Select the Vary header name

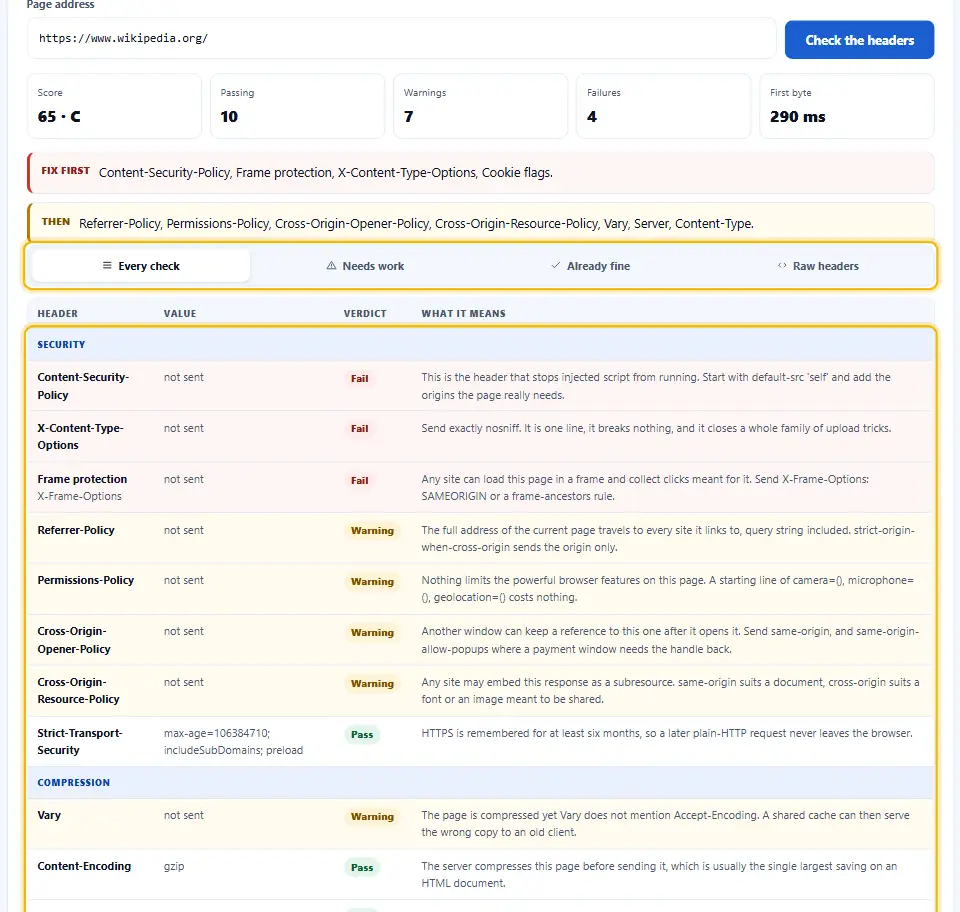[x=49, y=815]
